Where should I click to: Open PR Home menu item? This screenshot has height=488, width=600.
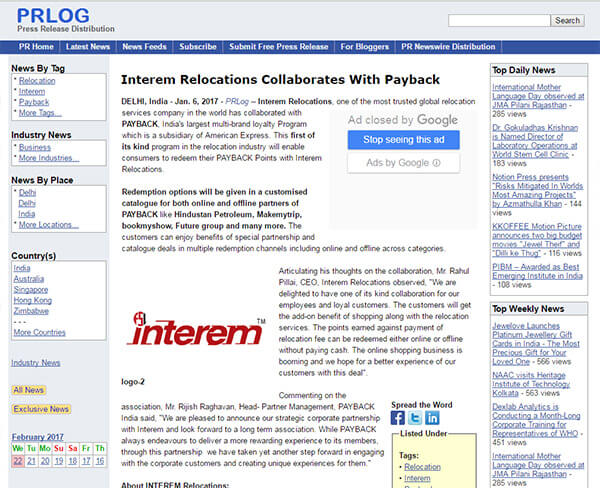pos(36,47)
